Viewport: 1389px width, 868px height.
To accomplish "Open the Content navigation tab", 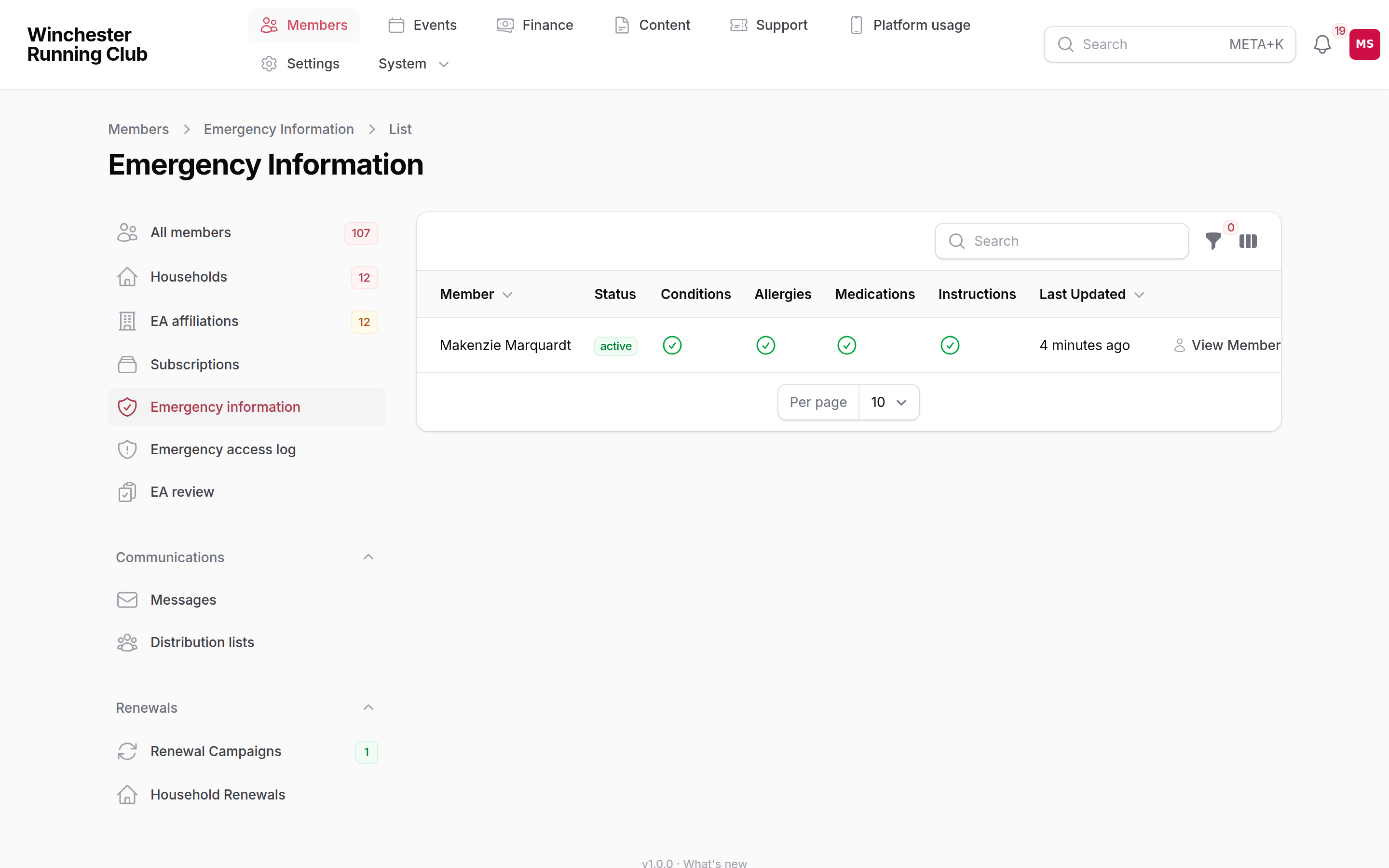I will [x=652, y=25].
